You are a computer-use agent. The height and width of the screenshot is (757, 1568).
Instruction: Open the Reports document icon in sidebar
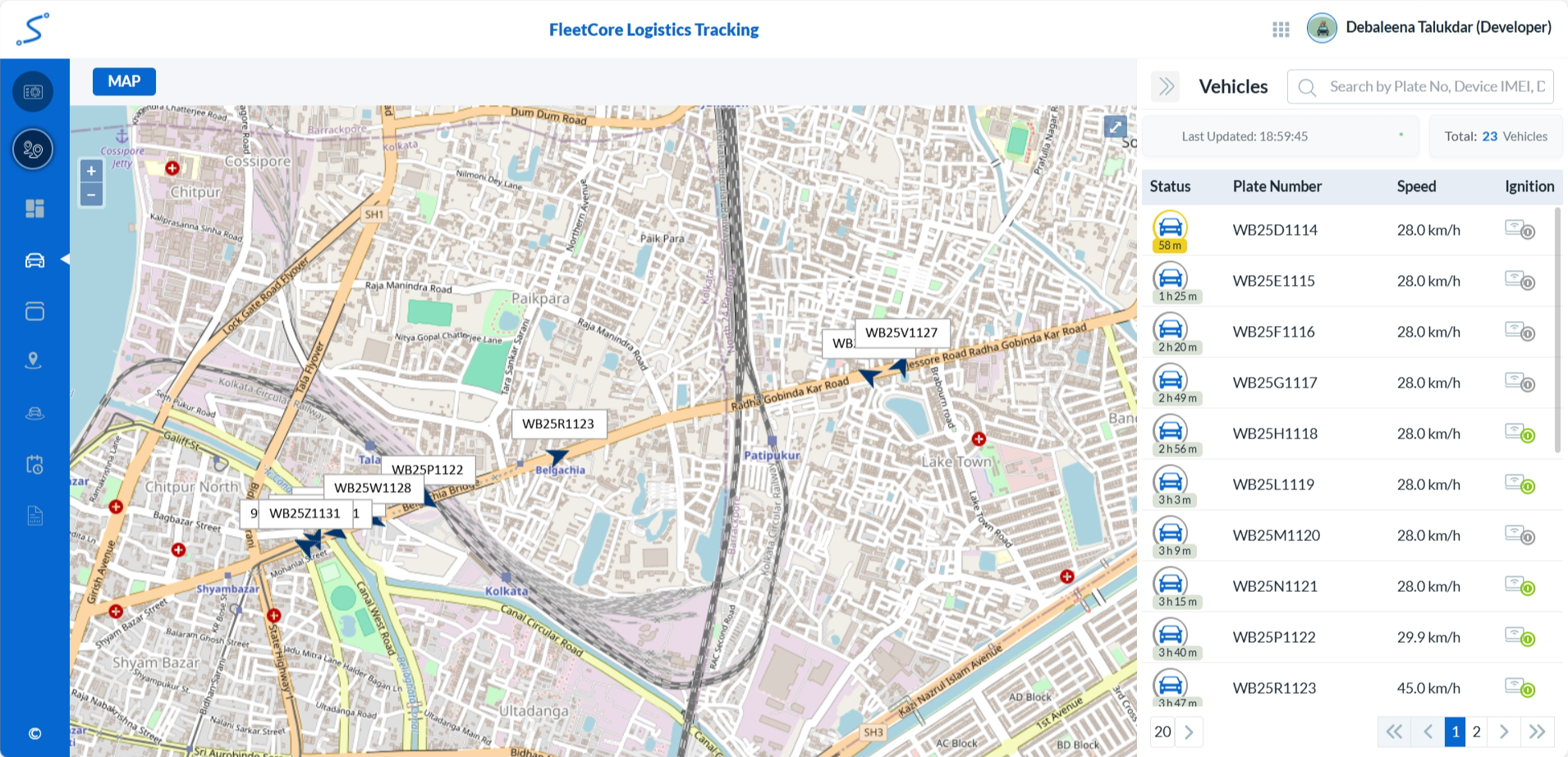[x=33, y=515]
